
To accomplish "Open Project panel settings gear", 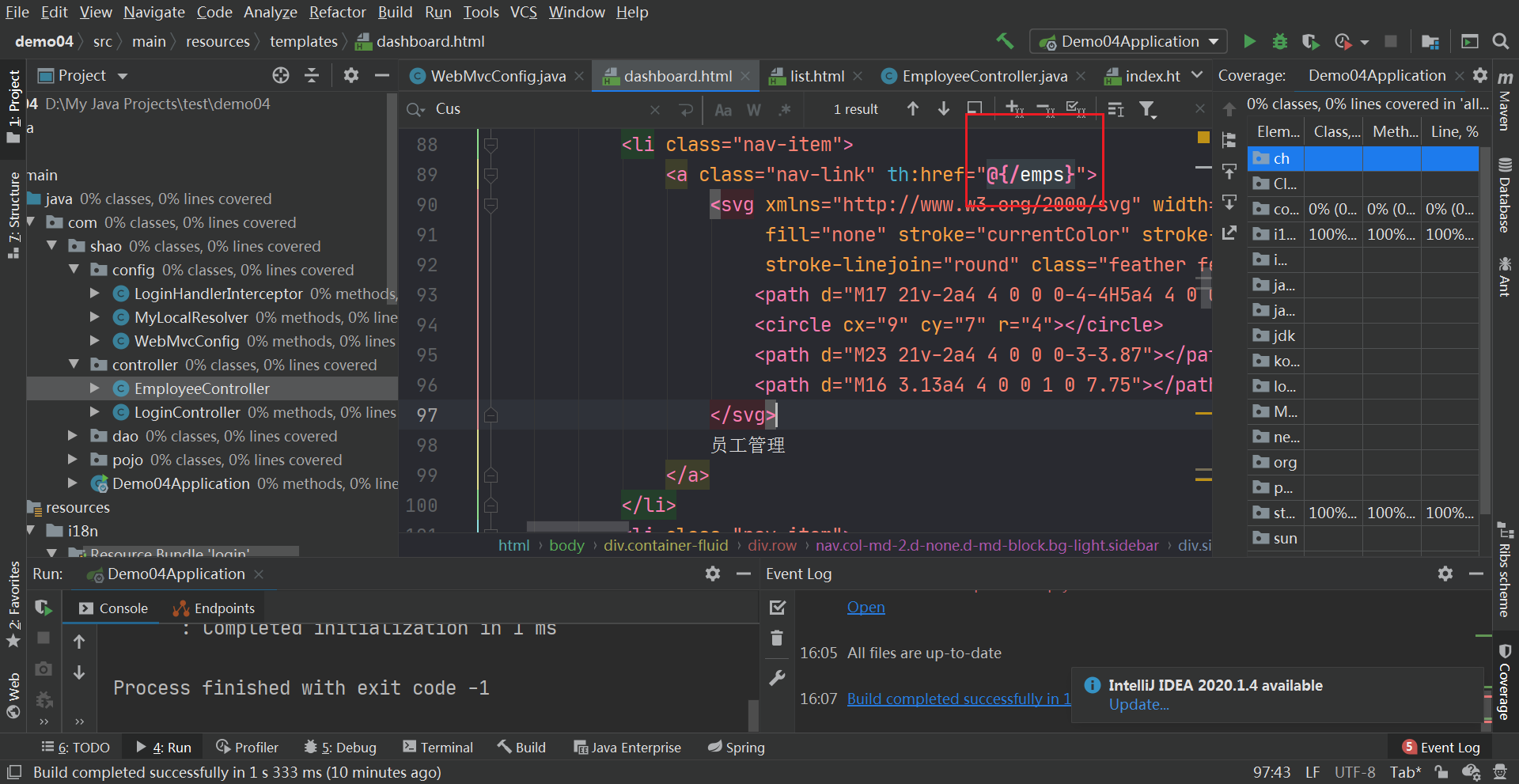I will 351,75.
